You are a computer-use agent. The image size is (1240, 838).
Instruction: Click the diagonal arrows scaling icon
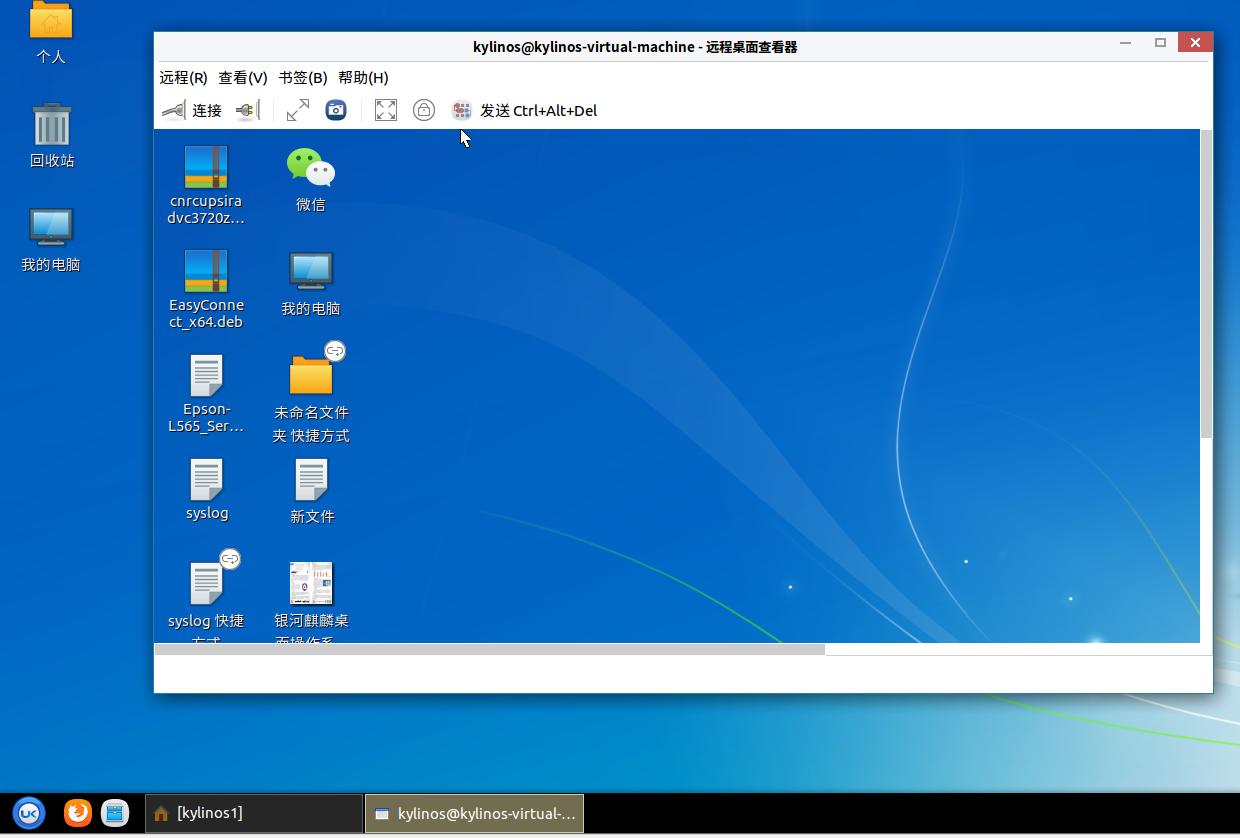pos(297,110)
